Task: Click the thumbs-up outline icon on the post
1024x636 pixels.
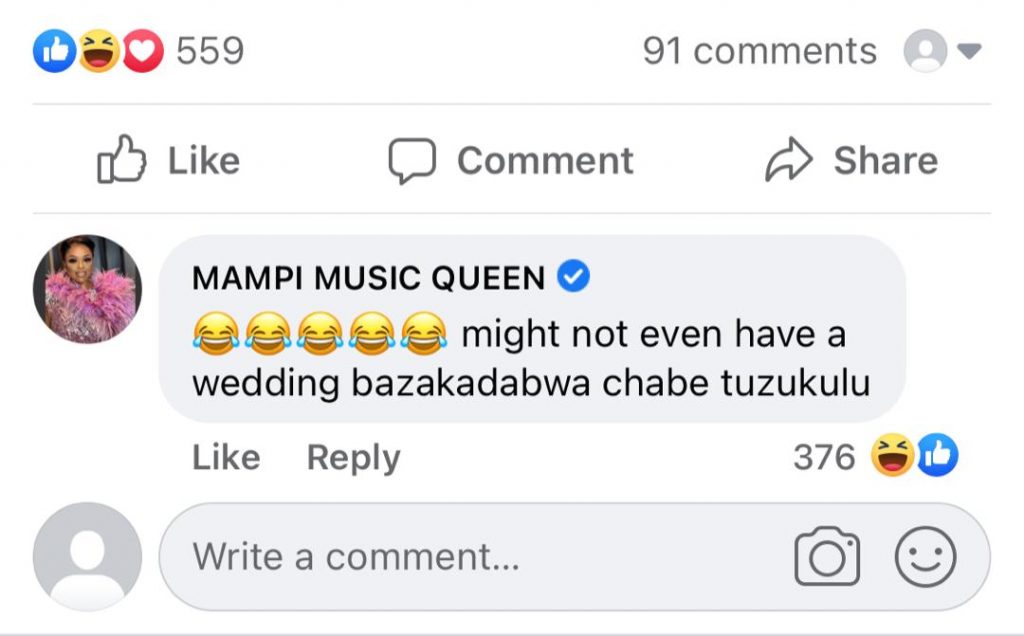Action: (122, 160)
